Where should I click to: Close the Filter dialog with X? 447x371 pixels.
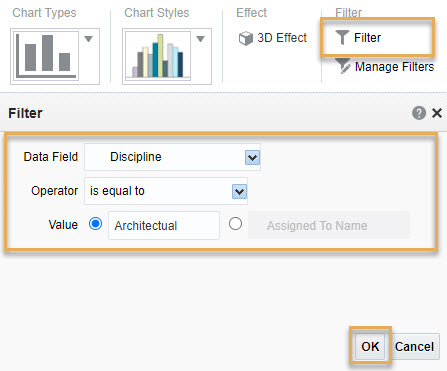coord(437,113)
